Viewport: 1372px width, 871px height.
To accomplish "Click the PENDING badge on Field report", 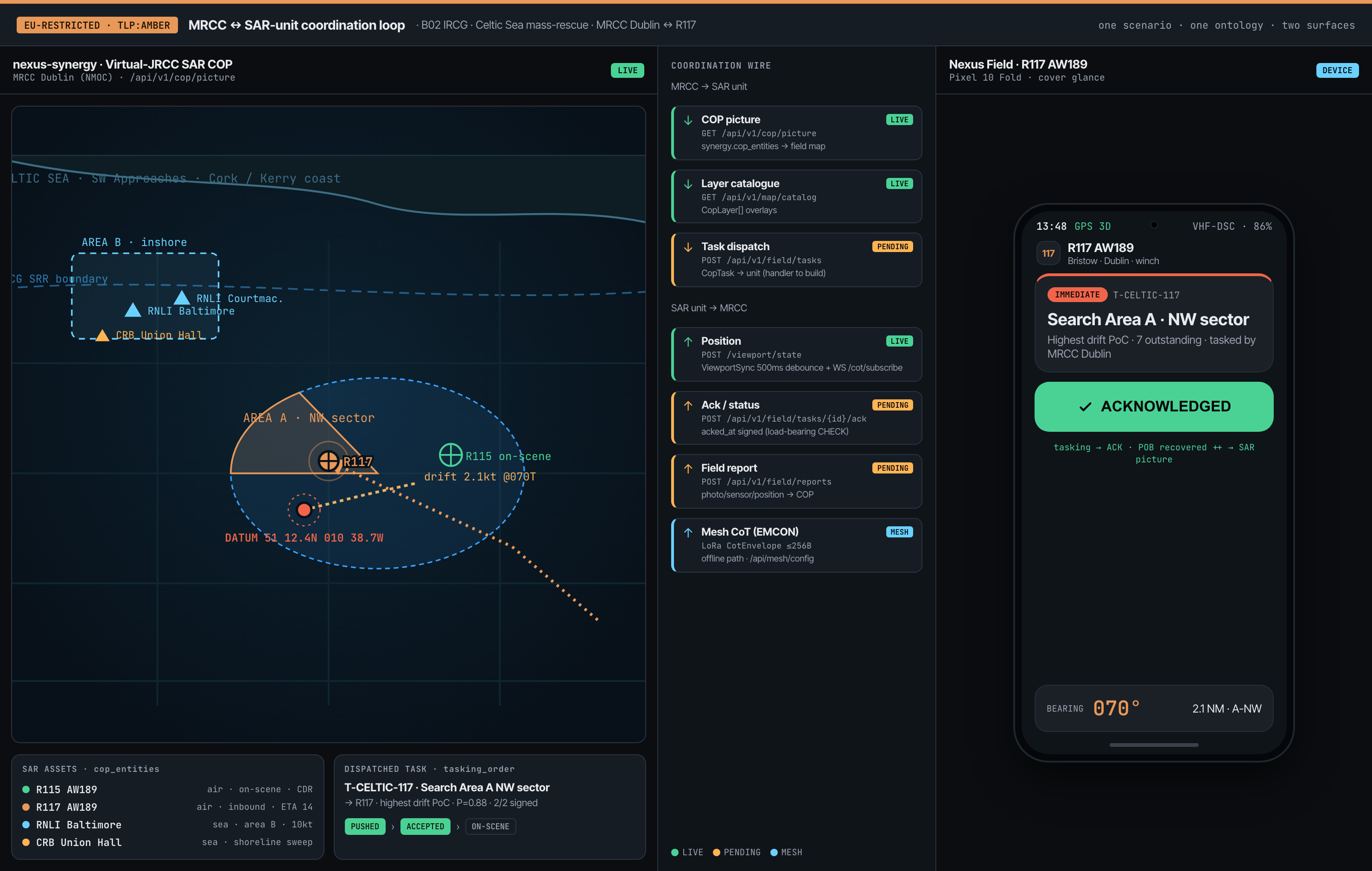I will point(892,468).
